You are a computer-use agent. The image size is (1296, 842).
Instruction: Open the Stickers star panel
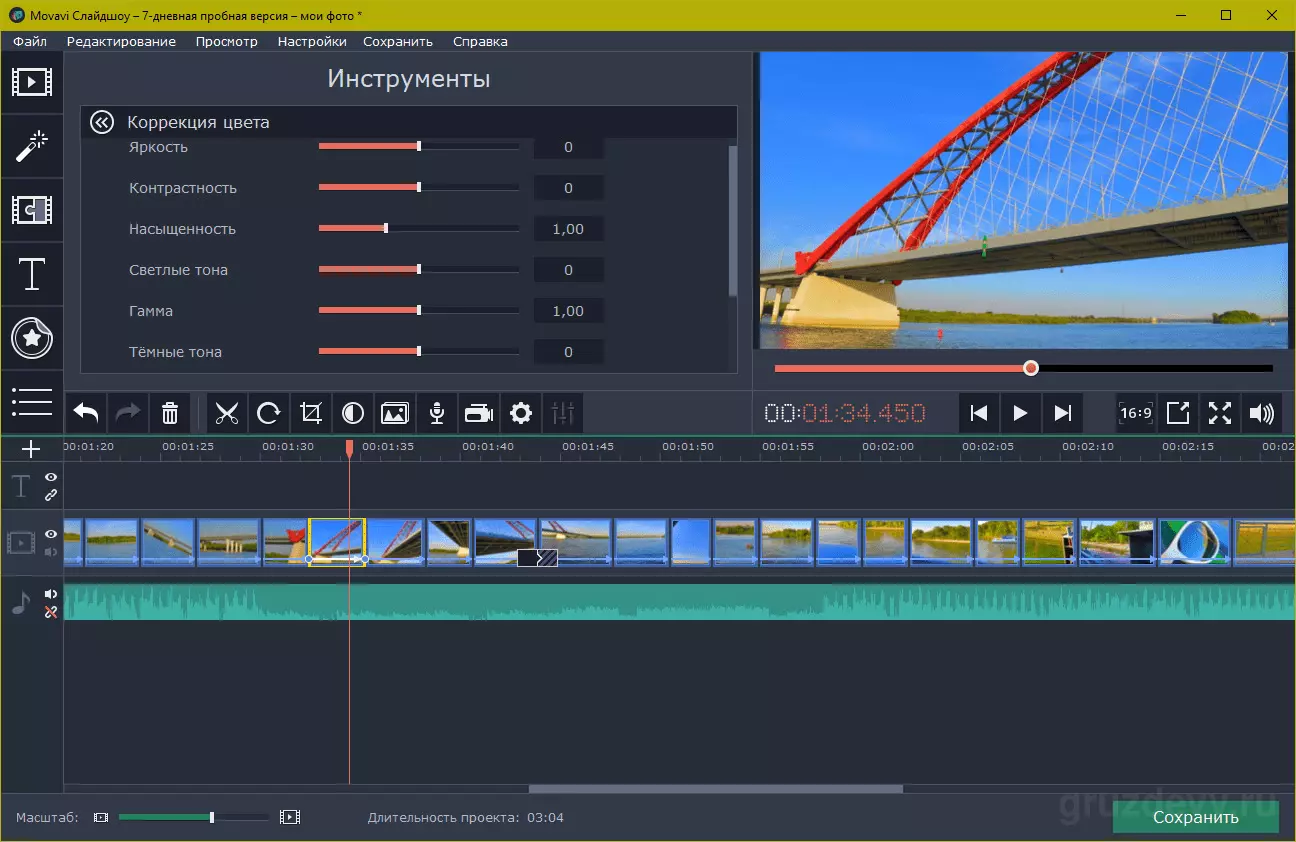(x=32, y=338)
